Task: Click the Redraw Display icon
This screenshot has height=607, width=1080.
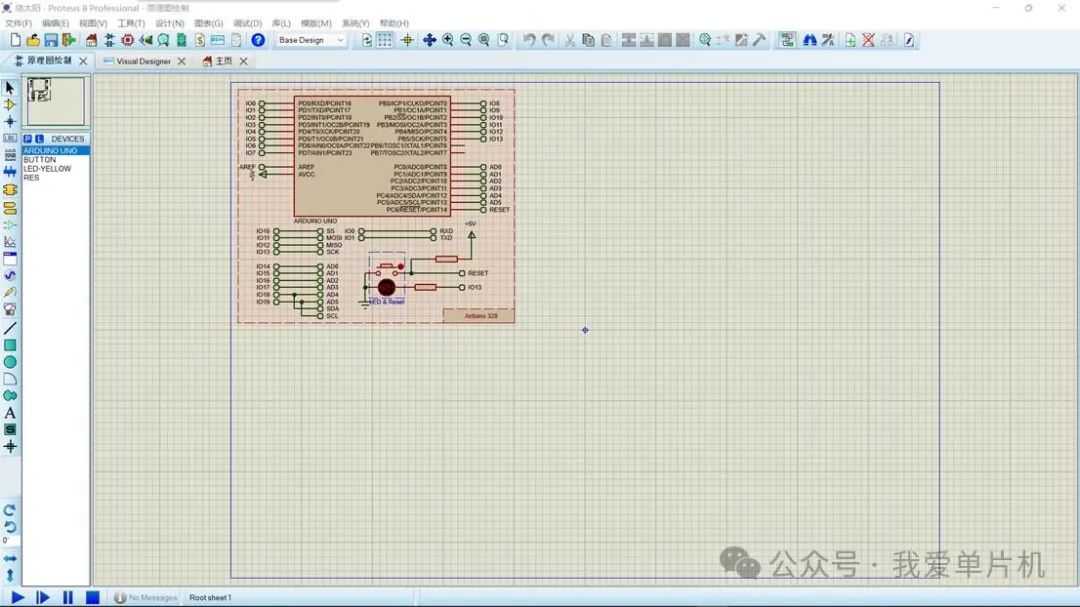Action: tap(367, 40)
